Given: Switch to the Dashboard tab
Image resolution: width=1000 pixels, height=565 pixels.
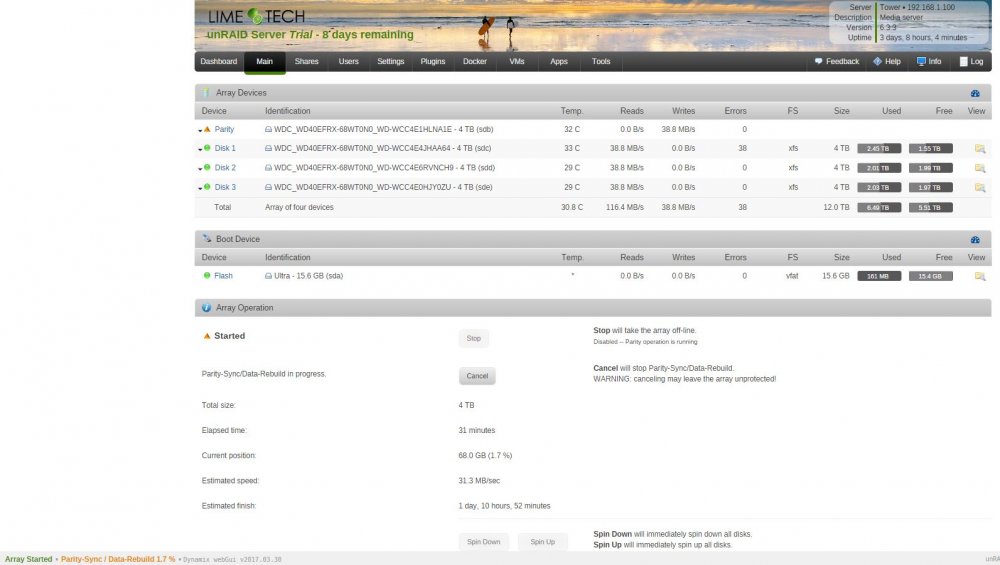Looking at the screenshot, I should coord(219,62).
